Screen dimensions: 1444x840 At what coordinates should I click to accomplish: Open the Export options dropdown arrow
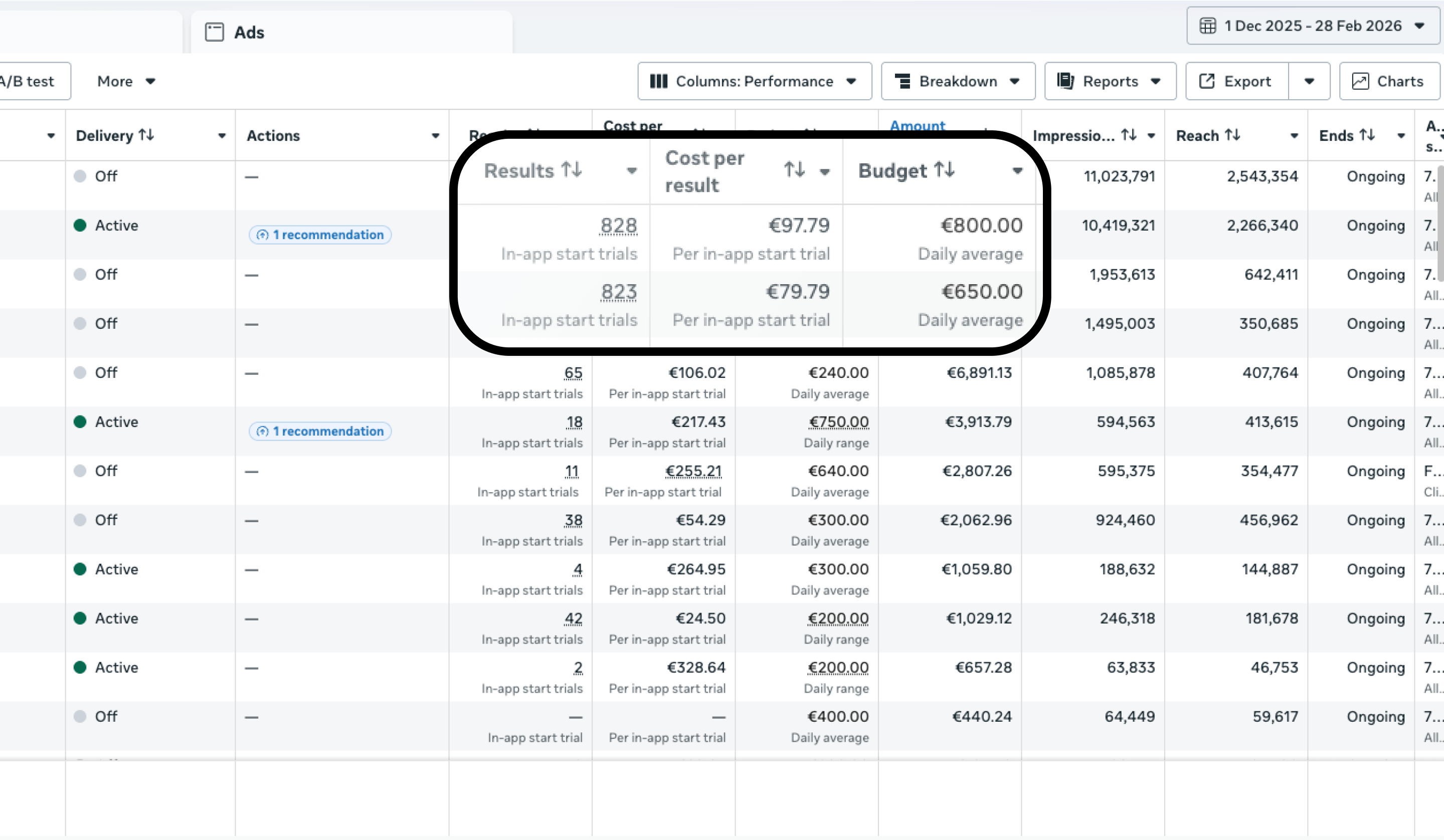point(1309,81)
